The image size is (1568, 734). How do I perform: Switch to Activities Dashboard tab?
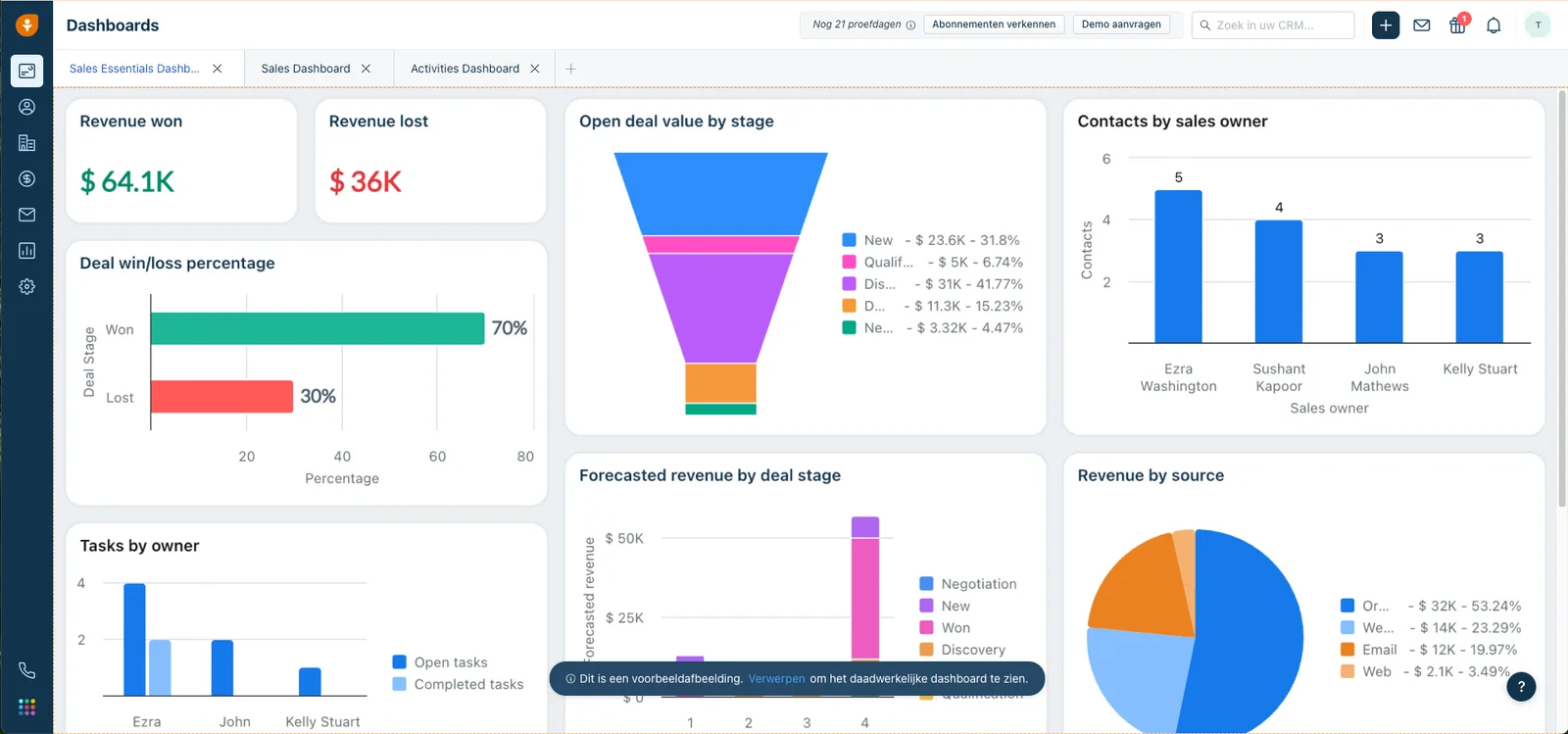point(465,69)
